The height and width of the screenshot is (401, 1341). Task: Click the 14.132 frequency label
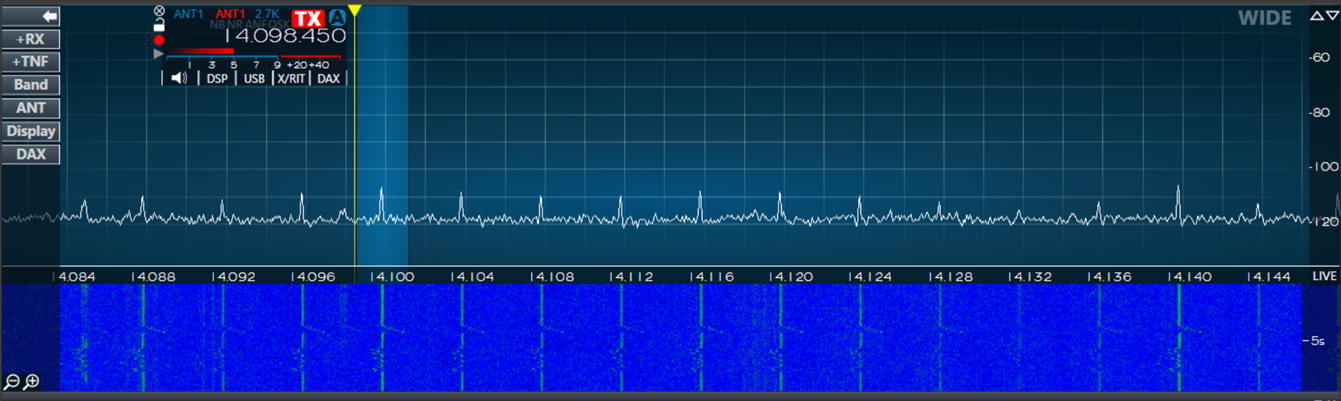pyautogui.click(x=1030, y=276)
